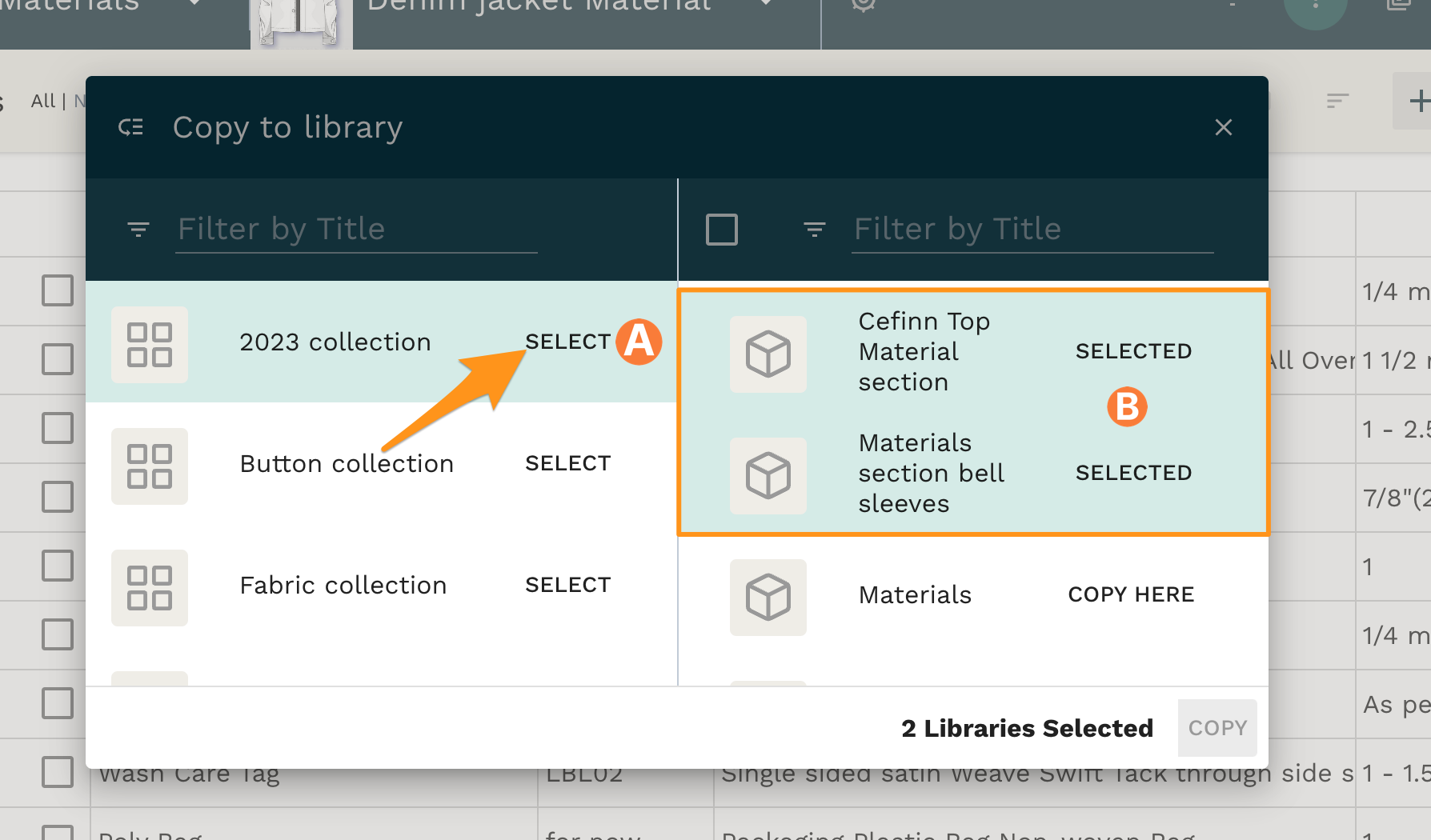This screenshot has width=1431, height=840.
Task: Click the filter icon in the collections pane
Action: 138,230
